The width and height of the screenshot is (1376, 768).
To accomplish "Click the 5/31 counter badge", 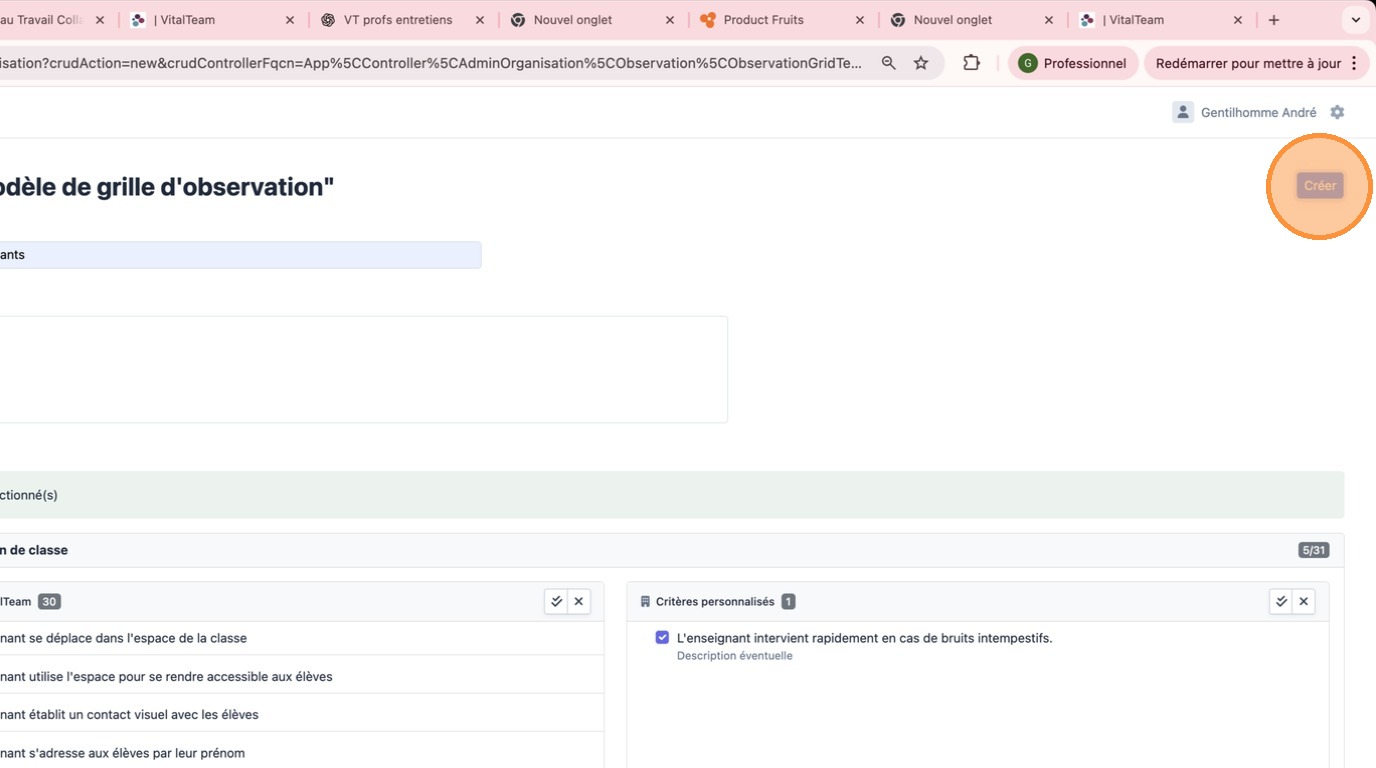I will point(1313,550).
